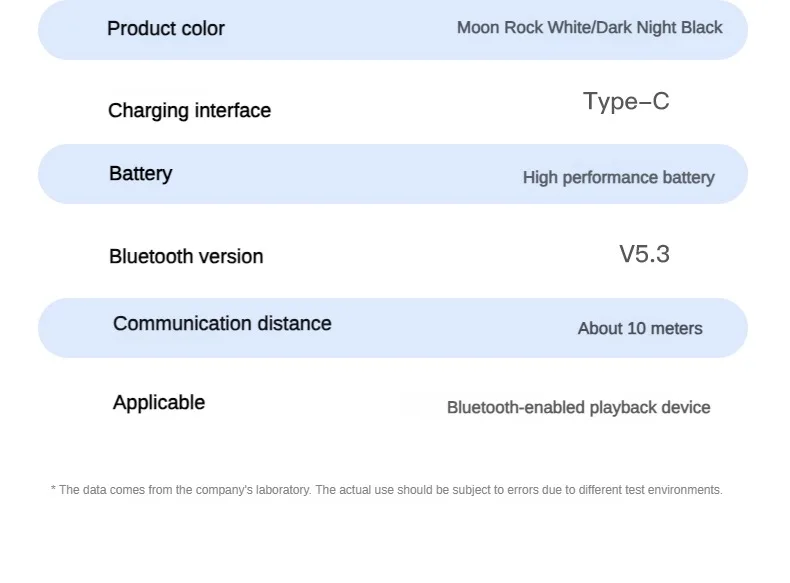
Task: Click the "Bluetooth version" label
Action: pyautogui.click(x=186, y=257)
